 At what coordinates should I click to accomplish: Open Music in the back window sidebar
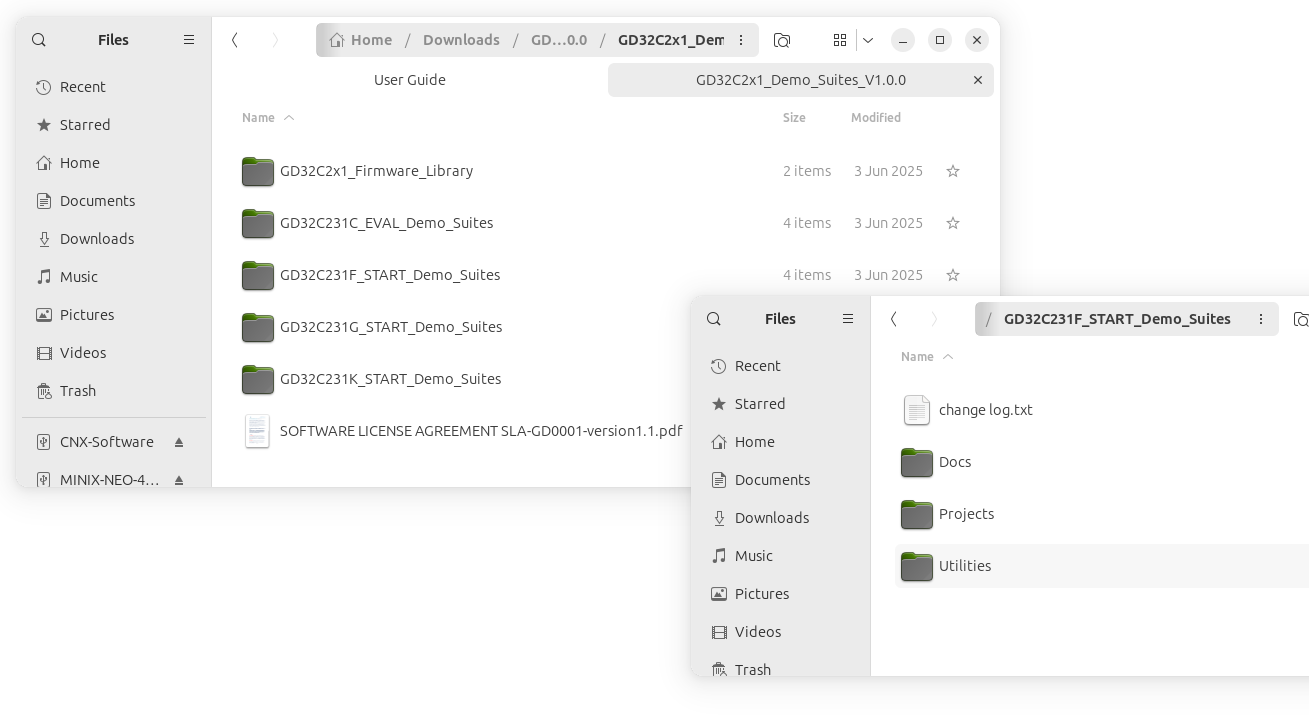(x=113, y=277)
